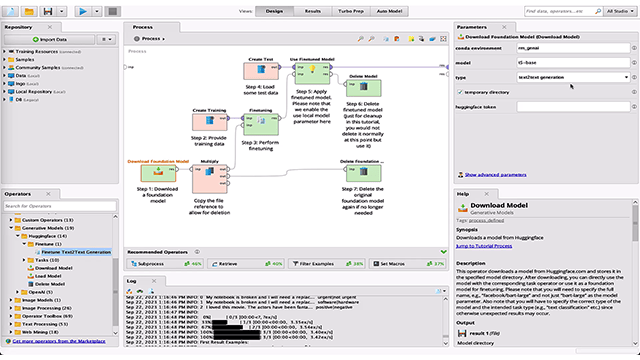
Task: Click Get more operators from the Marketplace link
Action: pos(59,341)
